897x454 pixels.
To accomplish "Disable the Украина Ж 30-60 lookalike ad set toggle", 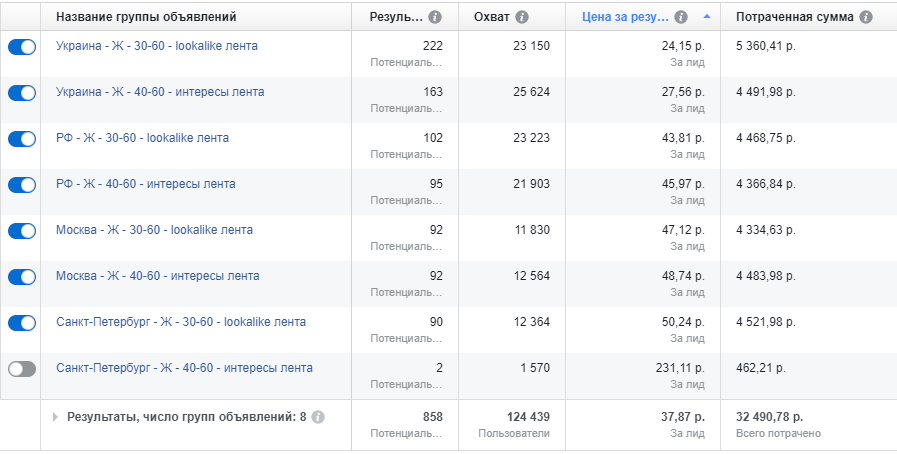I will pyautogui.click(x=22, y=47).
